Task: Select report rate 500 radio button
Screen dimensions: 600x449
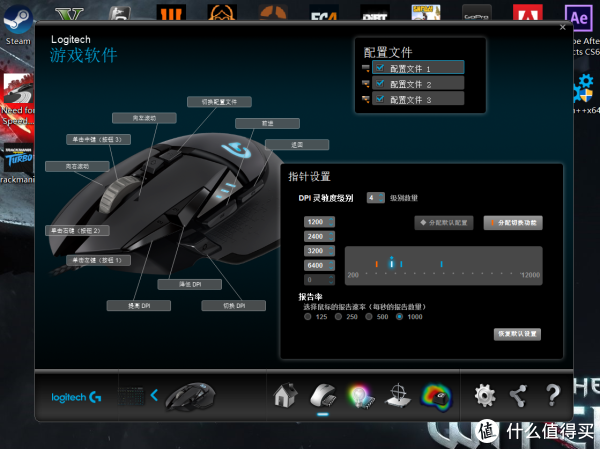Action: pos(369,317)
